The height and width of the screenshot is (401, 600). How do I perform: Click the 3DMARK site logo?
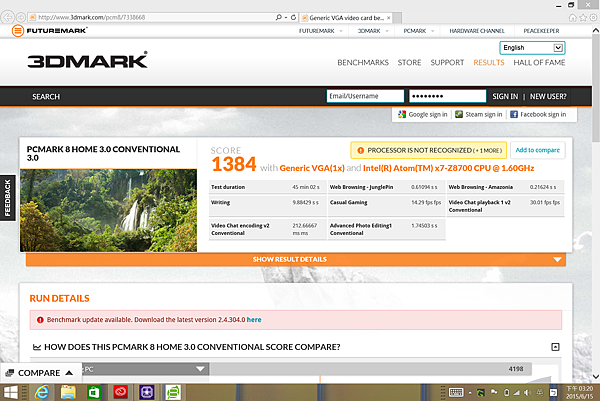(87, 60)
